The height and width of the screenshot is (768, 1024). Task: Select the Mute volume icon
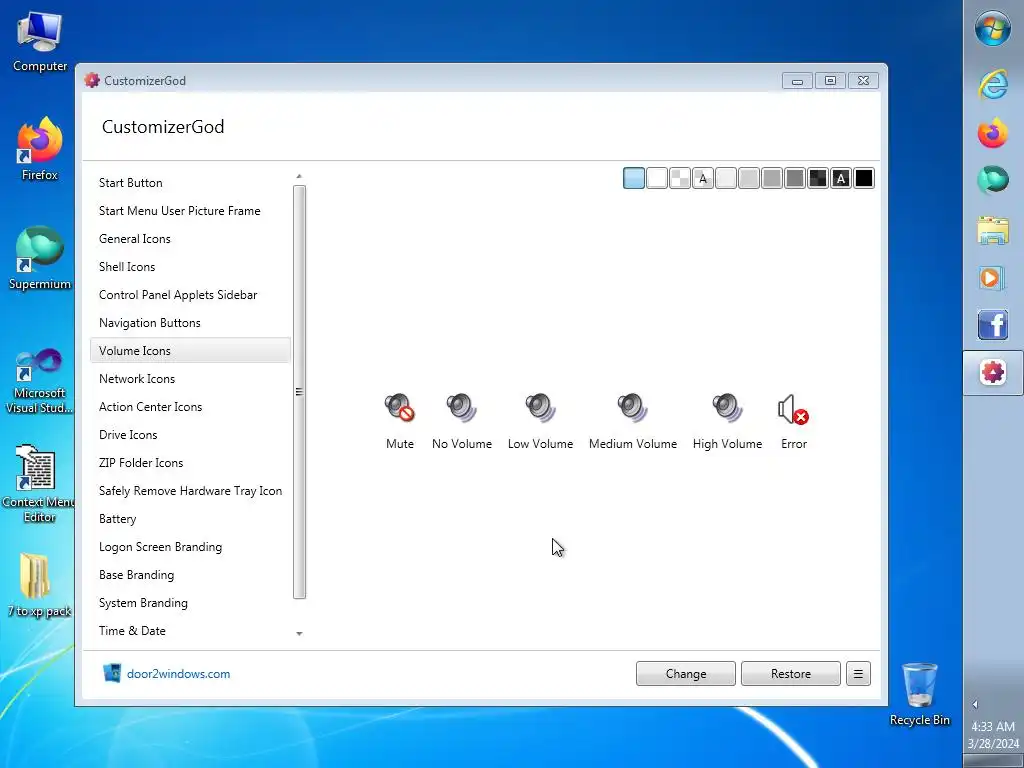tap(400, 421)
